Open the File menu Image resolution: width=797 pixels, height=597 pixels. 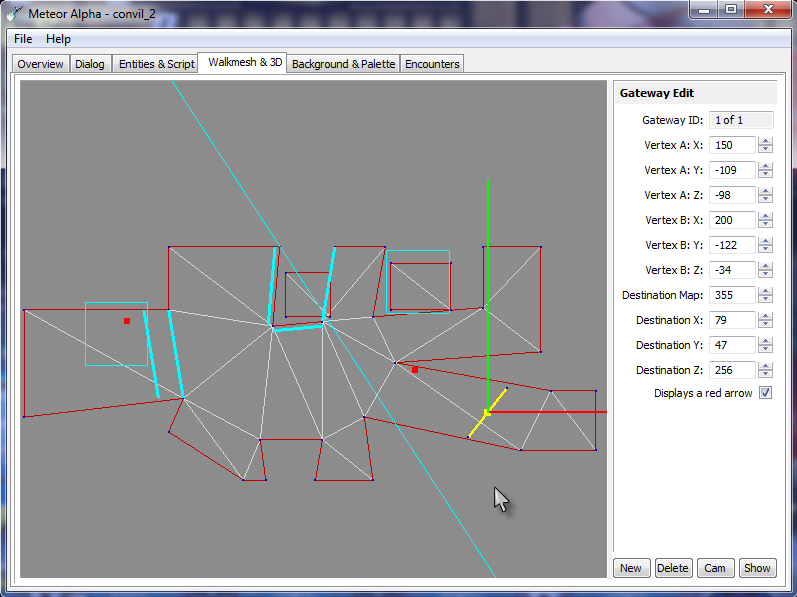click(x=23, y=39)
